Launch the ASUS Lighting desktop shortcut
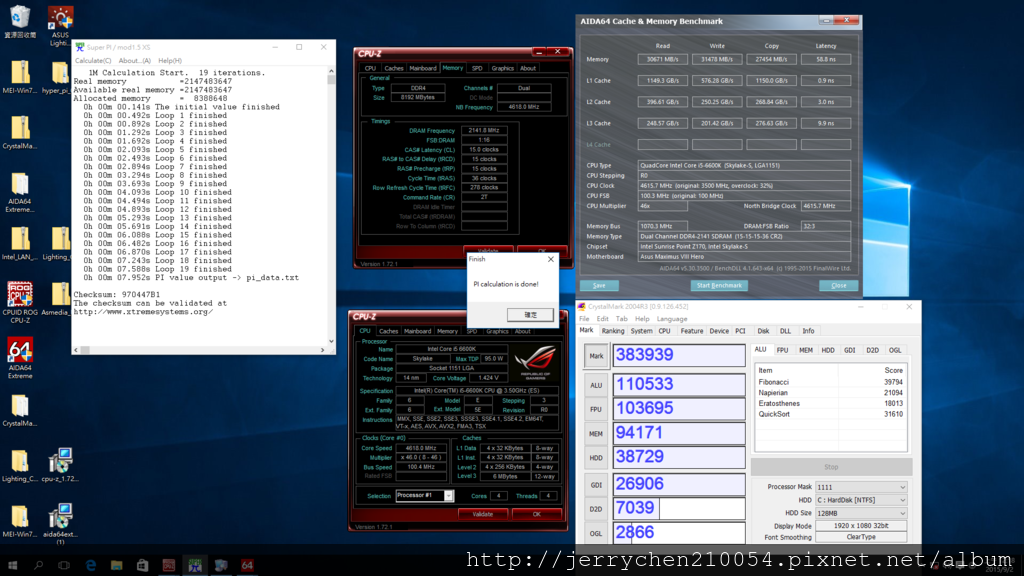 (x=60, y=25)
